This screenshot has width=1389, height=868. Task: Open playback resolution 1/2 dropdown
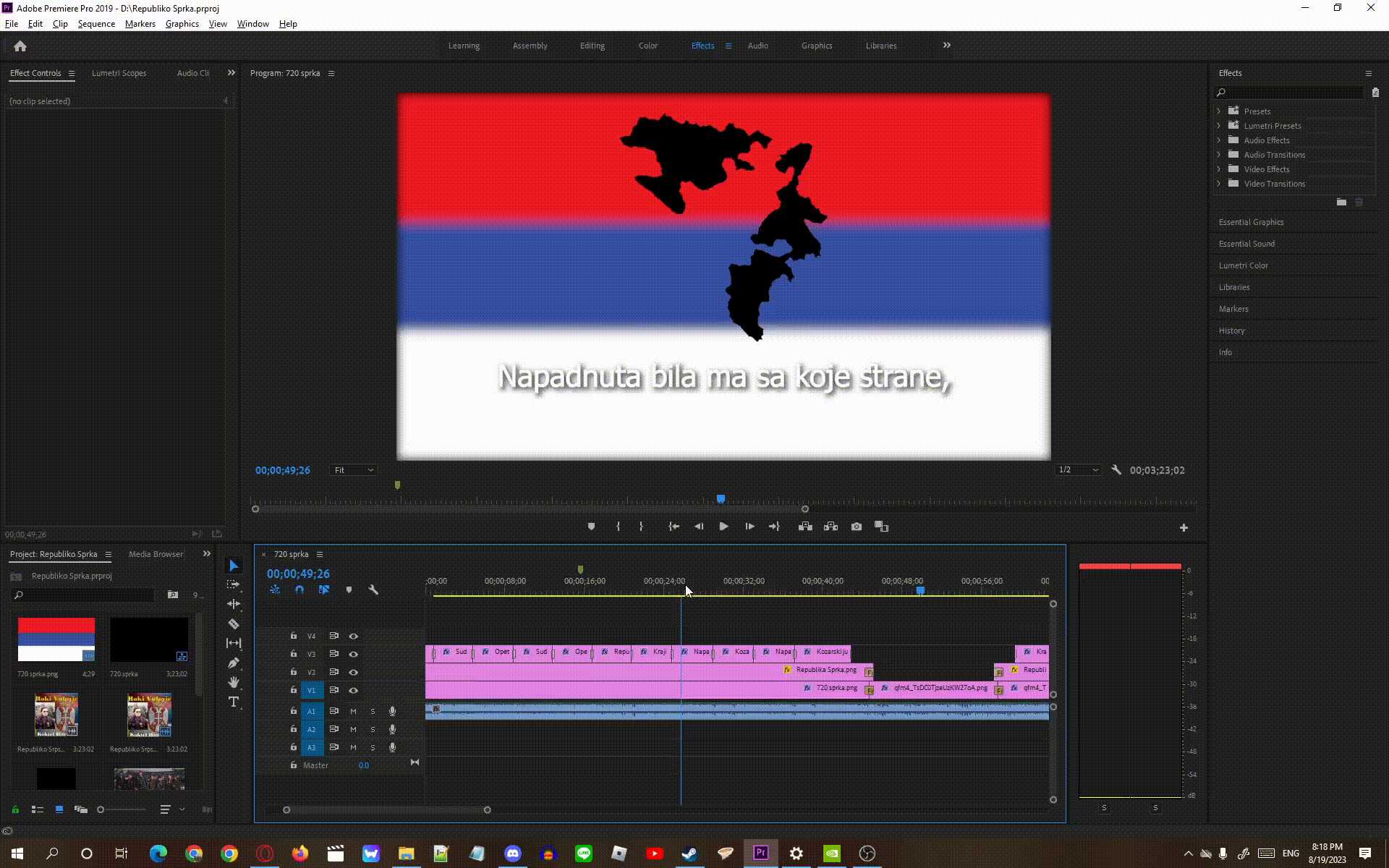point(1078,470)
